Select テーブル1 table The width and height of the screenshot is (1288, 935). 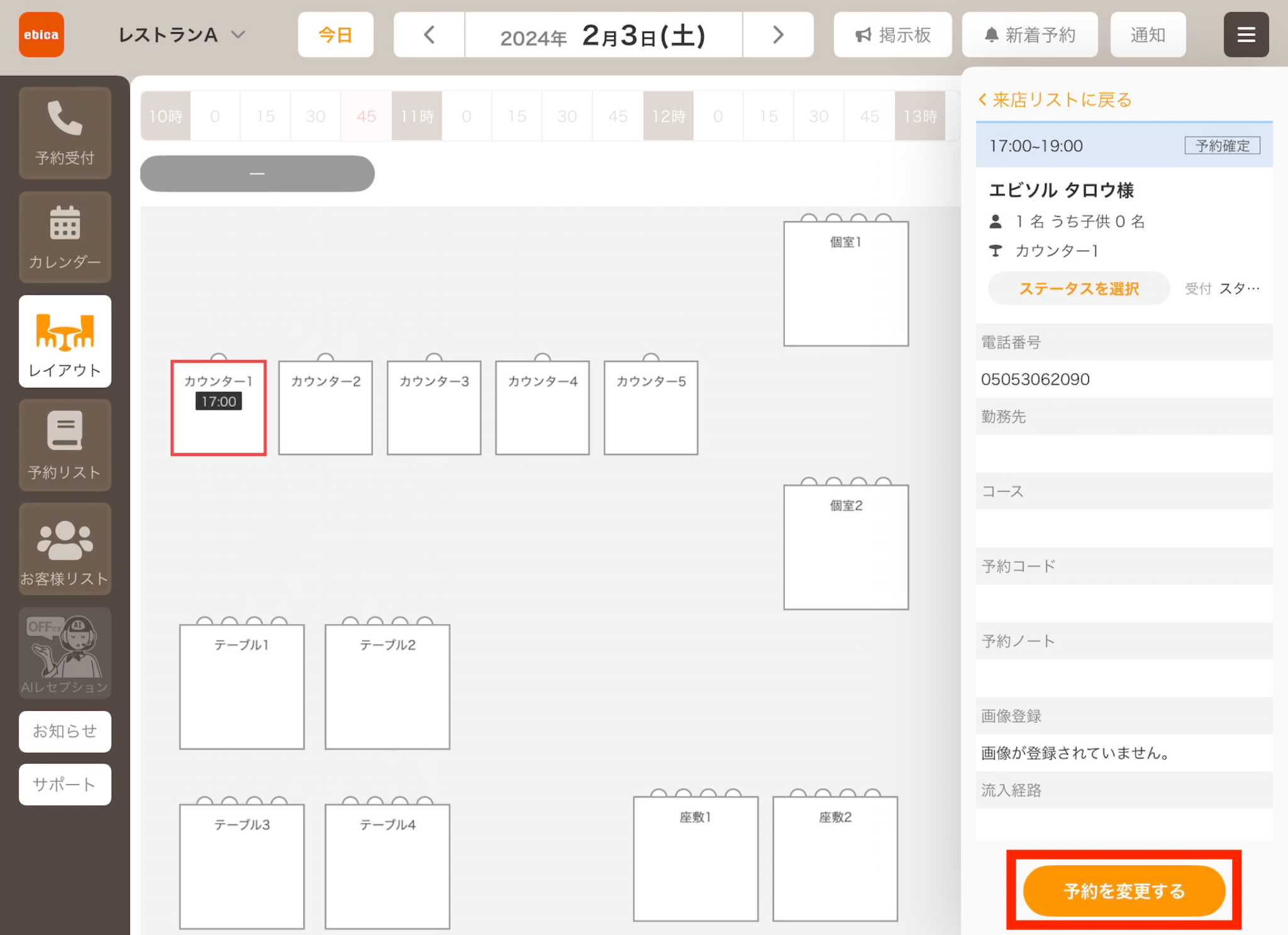click(x=241, y=686)
